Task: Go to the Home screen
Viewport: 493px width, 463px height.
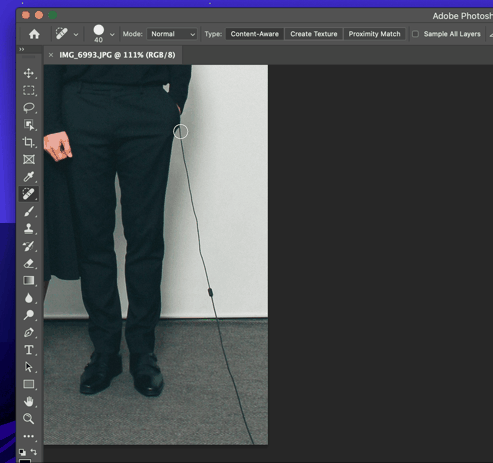Action: [x=34, y=34]
